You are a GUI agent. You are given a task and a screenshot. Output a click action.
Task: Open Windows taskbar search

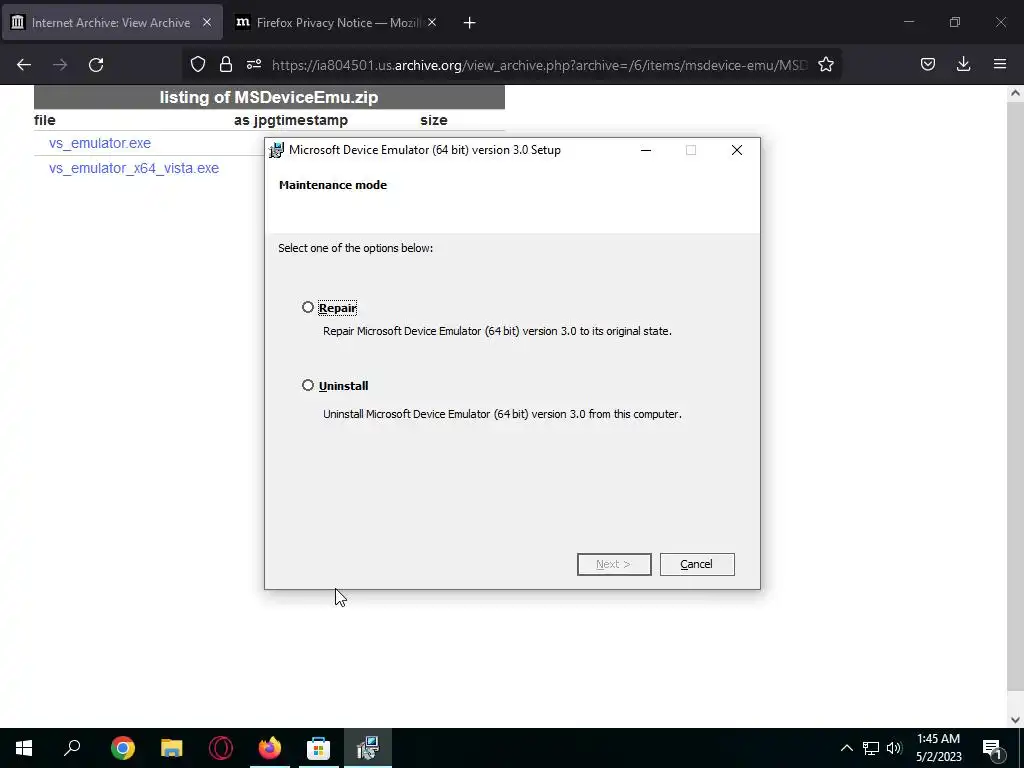tap(72, 748)
